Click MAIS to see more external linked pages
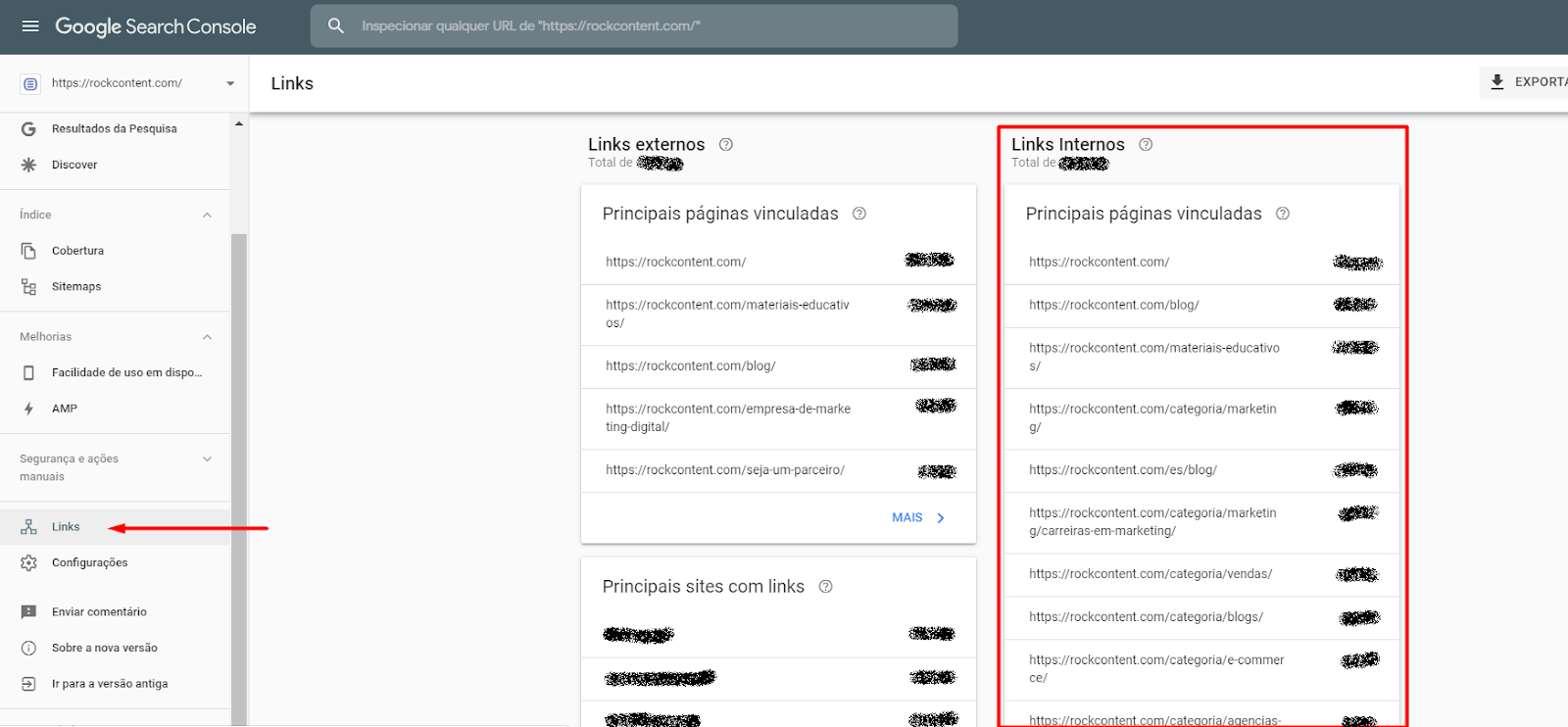Viewport: 1568px width, 727px height. 906,517
